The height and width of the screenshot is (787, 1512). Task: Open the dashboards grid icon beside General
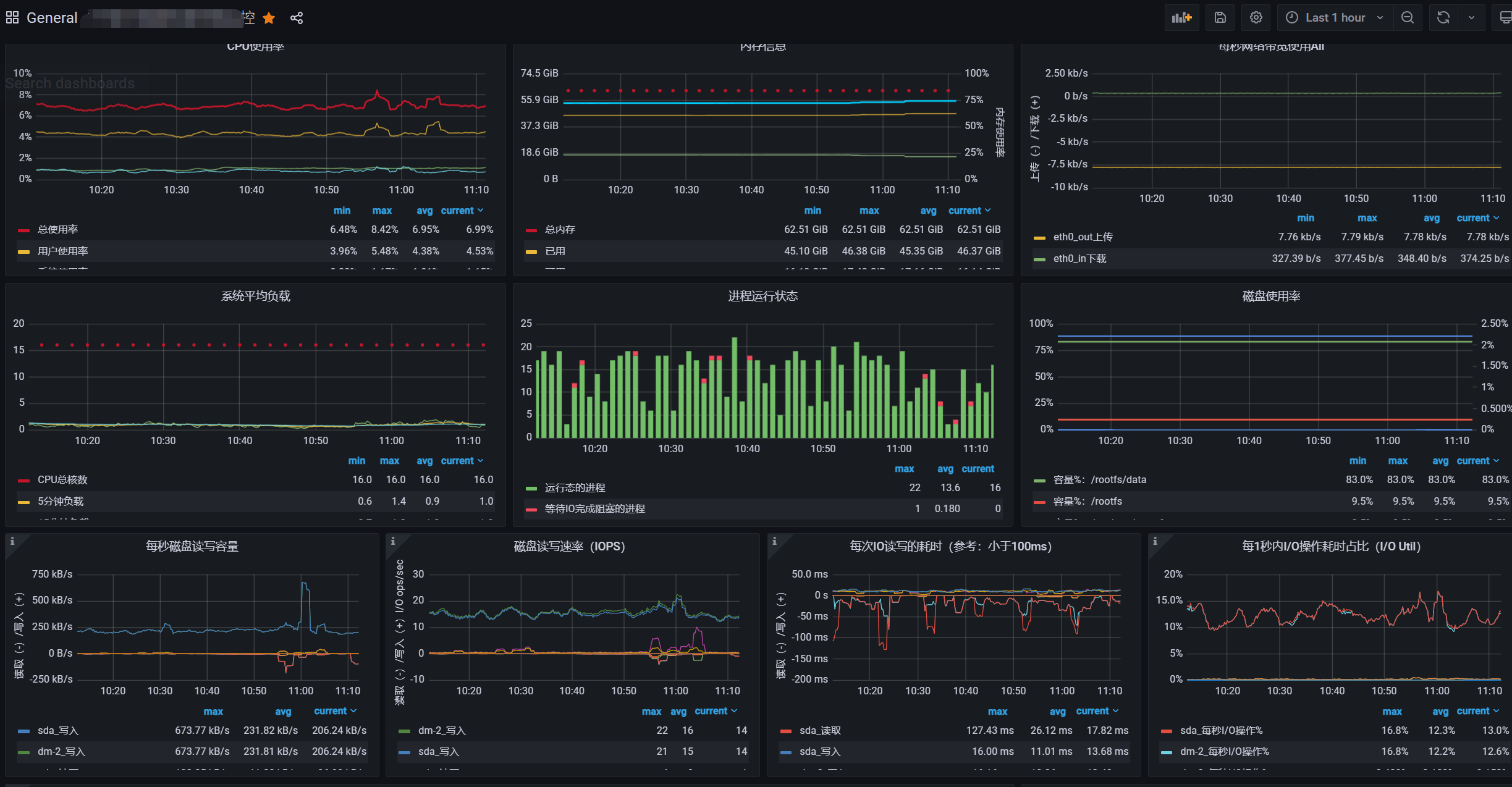[x=12, y=17]
